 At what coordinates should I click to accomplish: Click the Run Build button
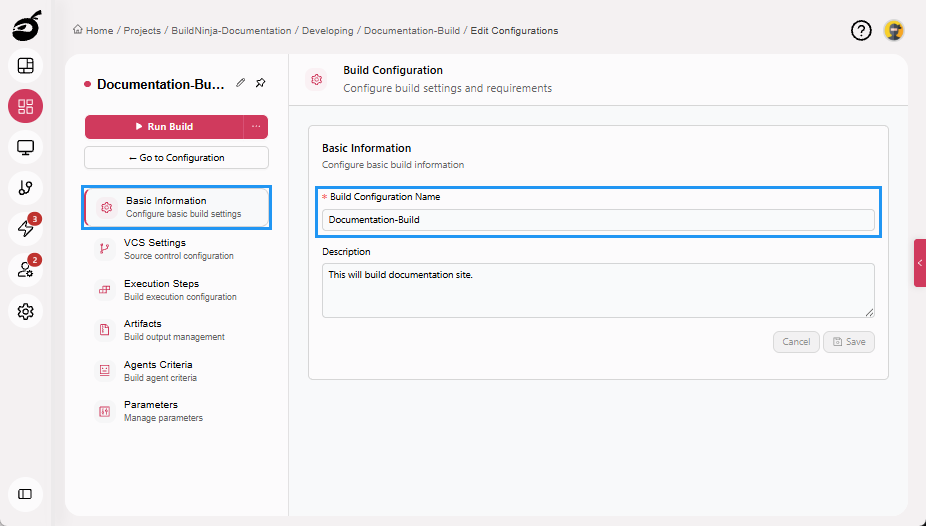pyautogui.click(x=164, y=126)
